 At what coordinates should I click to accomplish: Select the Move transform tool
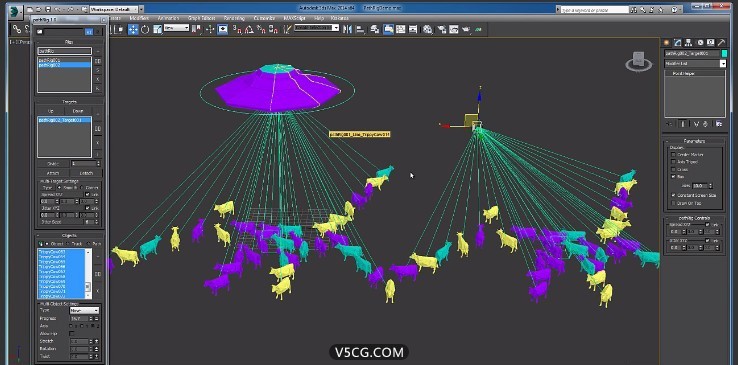[x=133, y=29]
